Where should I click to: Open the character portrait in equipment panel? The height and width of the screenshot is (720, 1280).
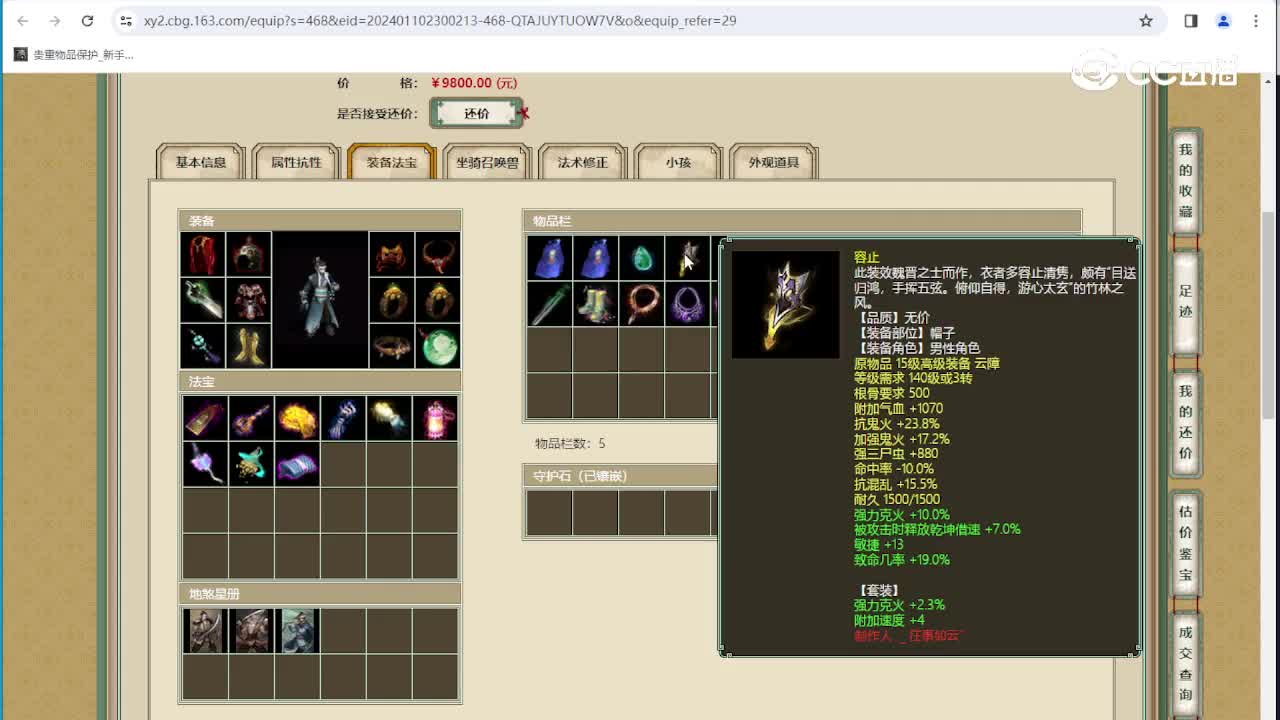[x=320, y=300]
